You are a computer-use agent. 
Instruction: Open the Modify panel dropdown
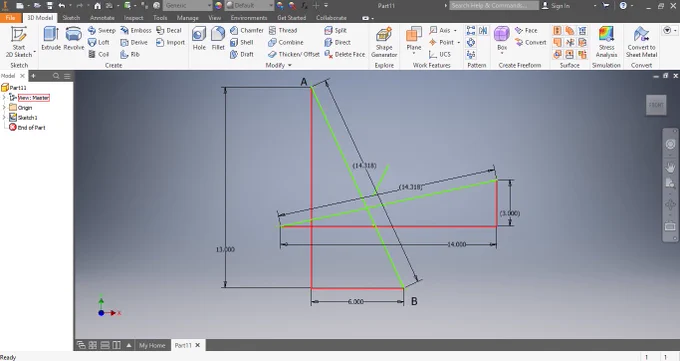point(278,65)
